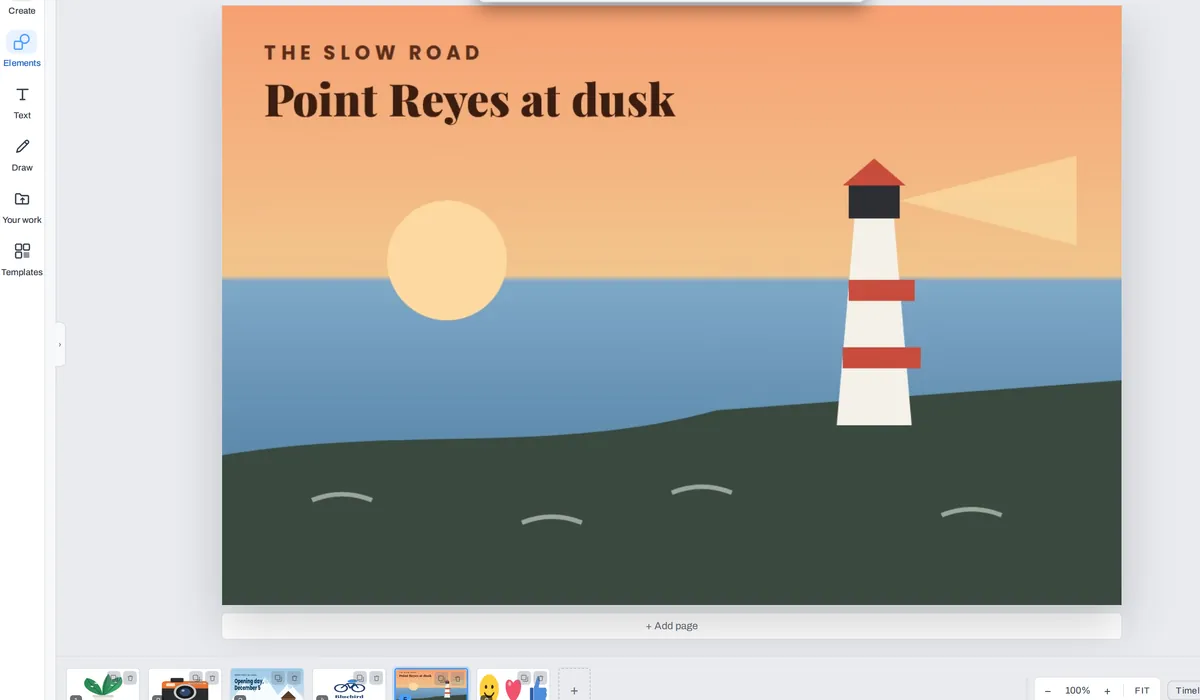The image size is (1200, 700).
Task: Delete the Opening day page
Action: (294, 678)
